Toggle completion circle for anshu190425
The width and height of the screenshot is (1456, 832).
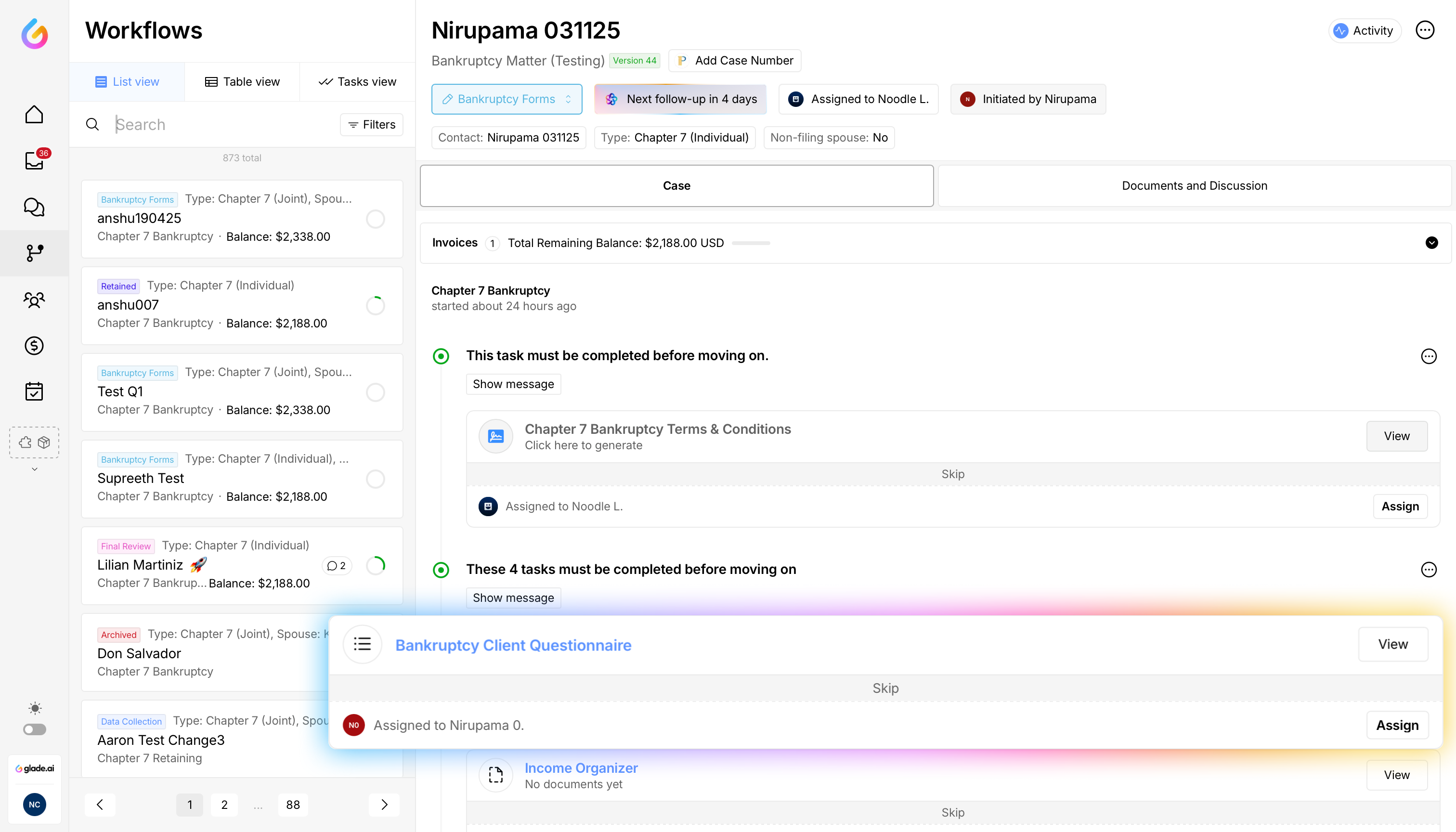376,219
